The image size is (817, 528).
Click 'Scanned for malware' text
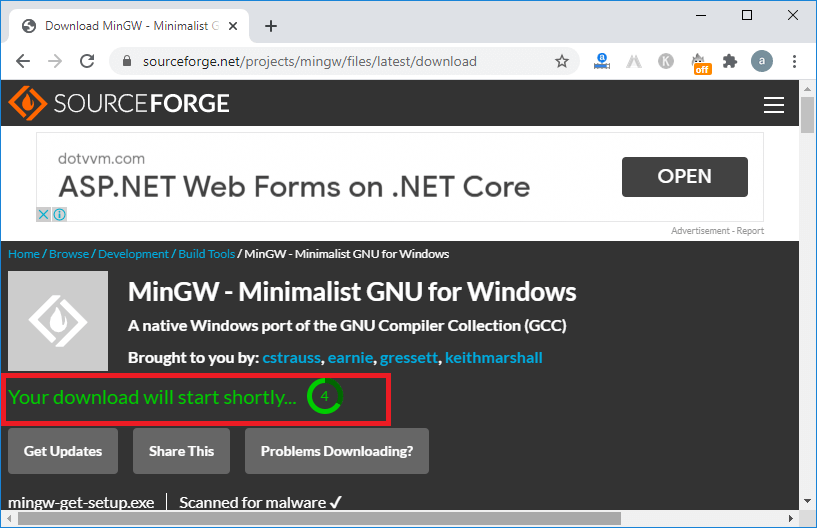252,502
